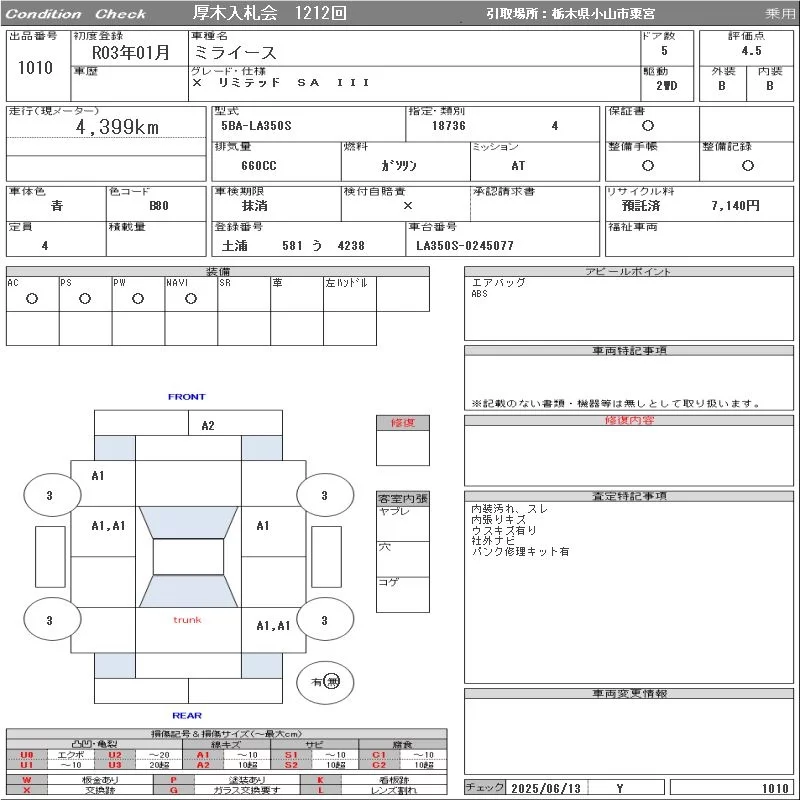Click the single A1 mark on the right door

click(x=263, y=526)
